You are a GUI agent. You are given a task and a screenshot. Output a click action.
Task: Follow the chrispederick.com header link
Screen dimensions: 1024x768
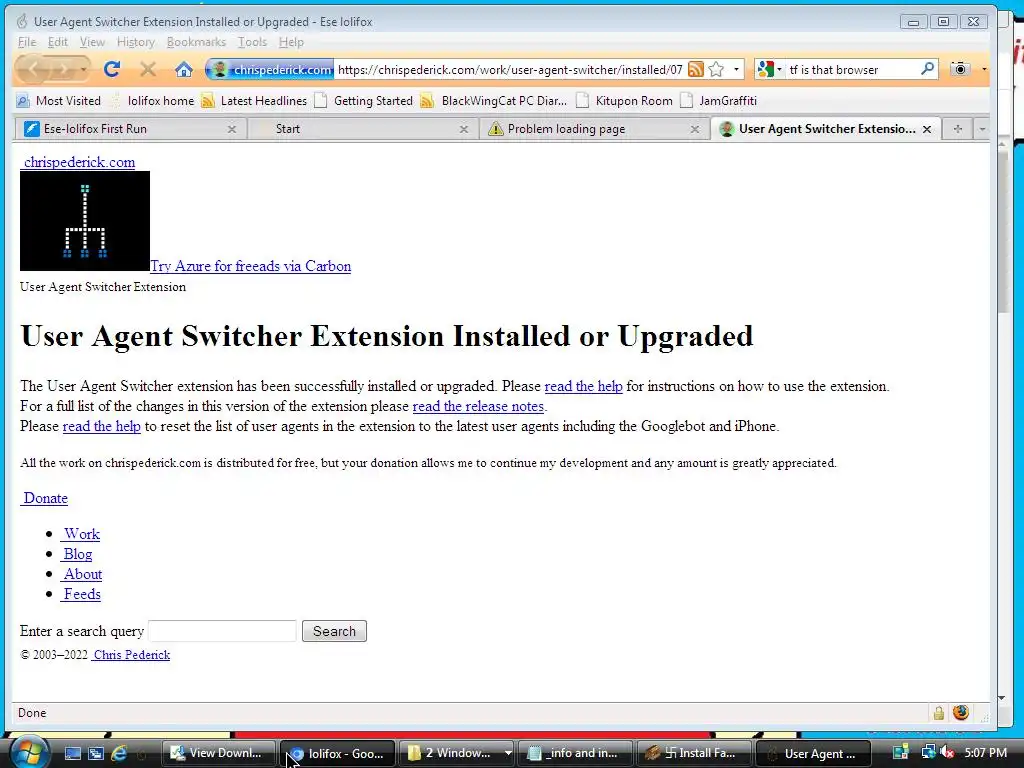pyautogui.click(x=78, y=162)
